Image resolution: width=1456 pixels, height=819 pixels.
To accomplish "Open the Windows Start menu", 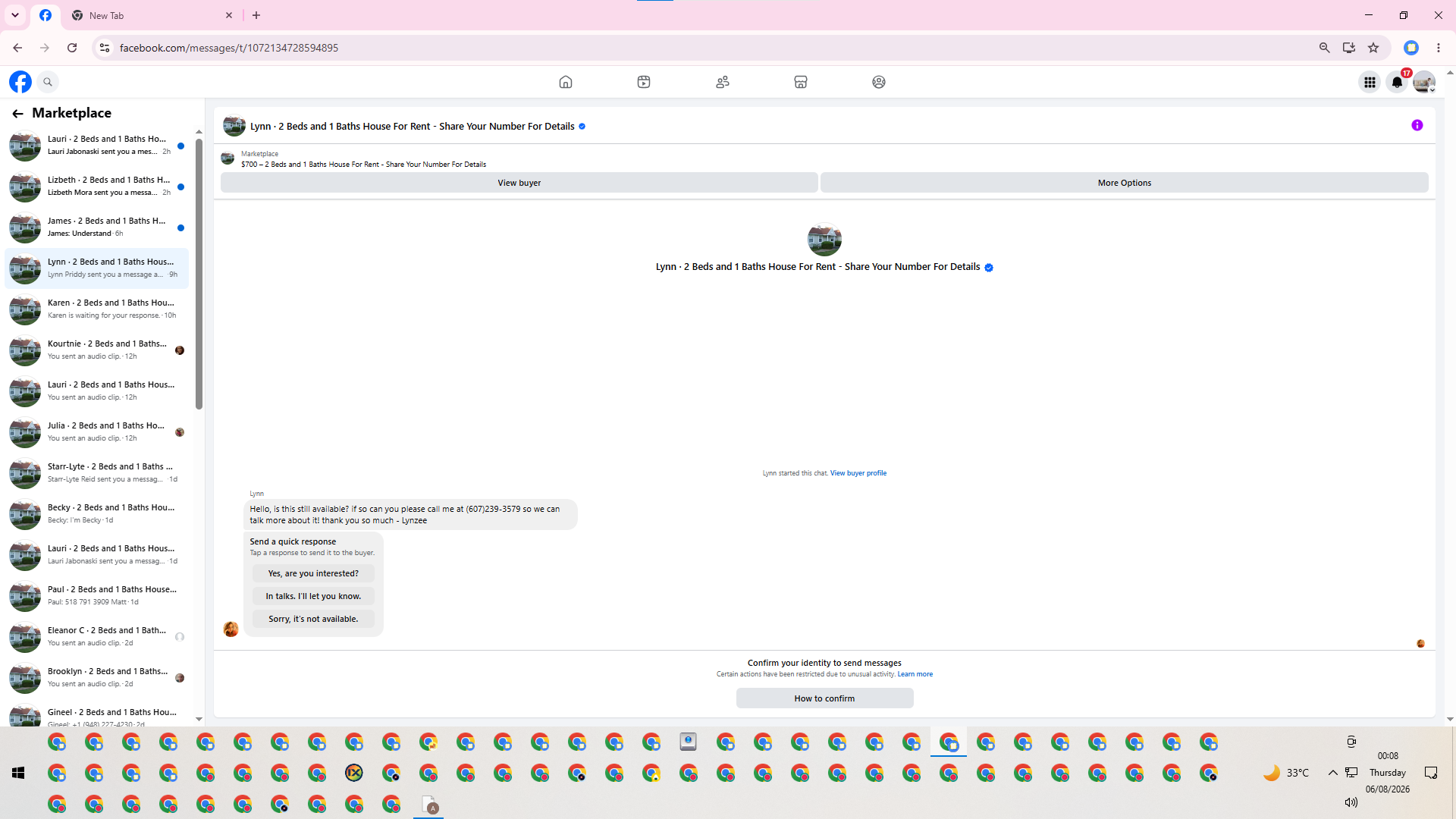I will tap(18, 773).
